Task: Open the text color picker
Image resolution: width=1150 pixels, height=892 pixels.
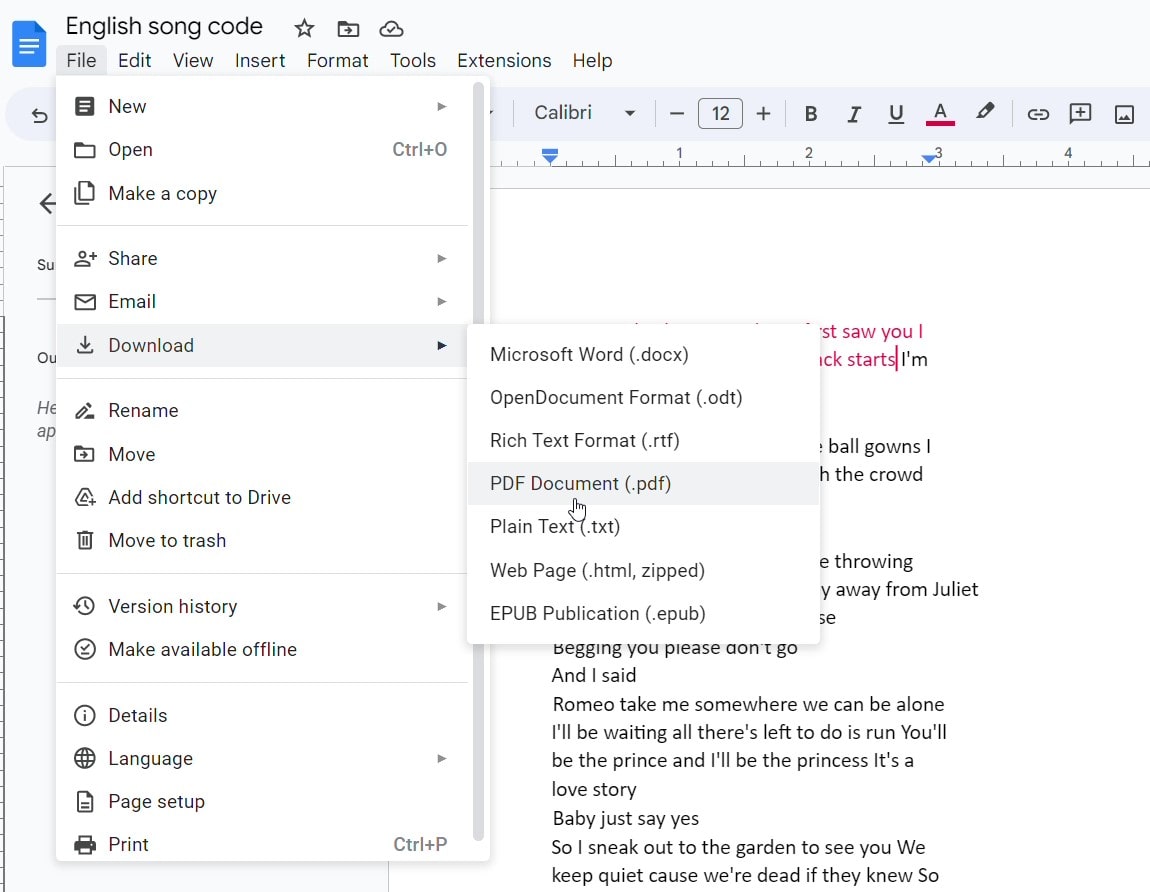Action: [940, 113]
